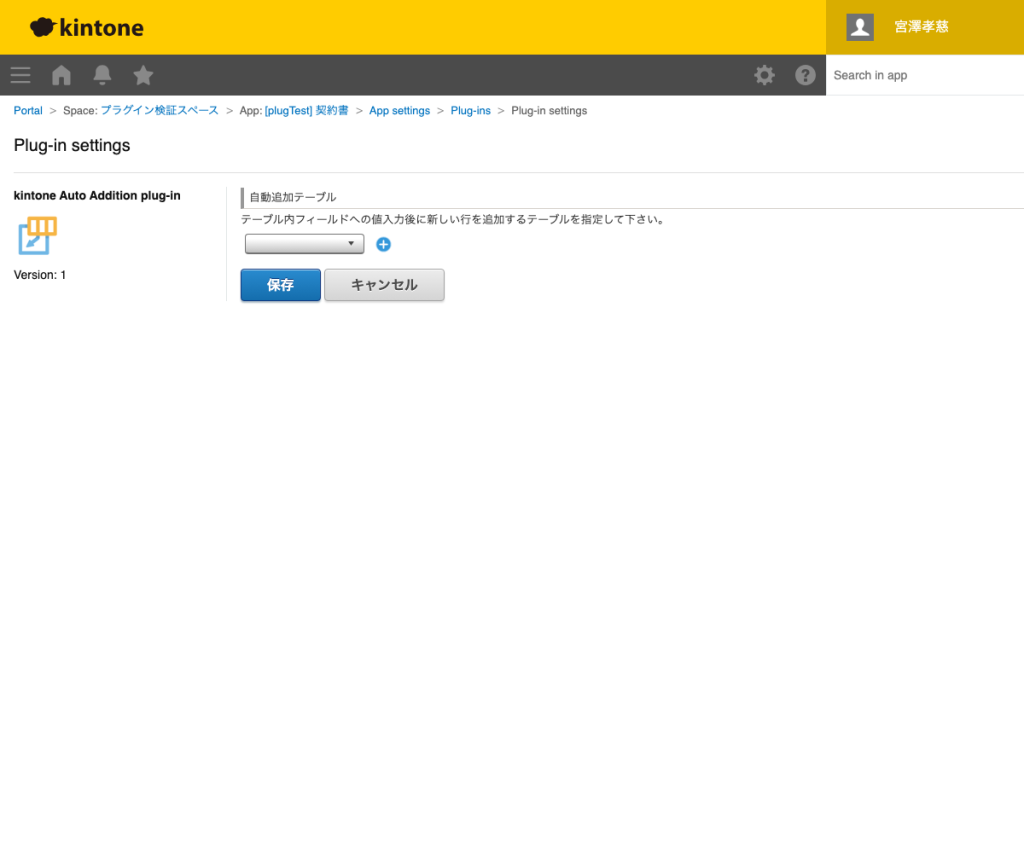The width and height of the screenshot is (1024, 853).
Task: Click the kintone logo
Action: point(87,27)
